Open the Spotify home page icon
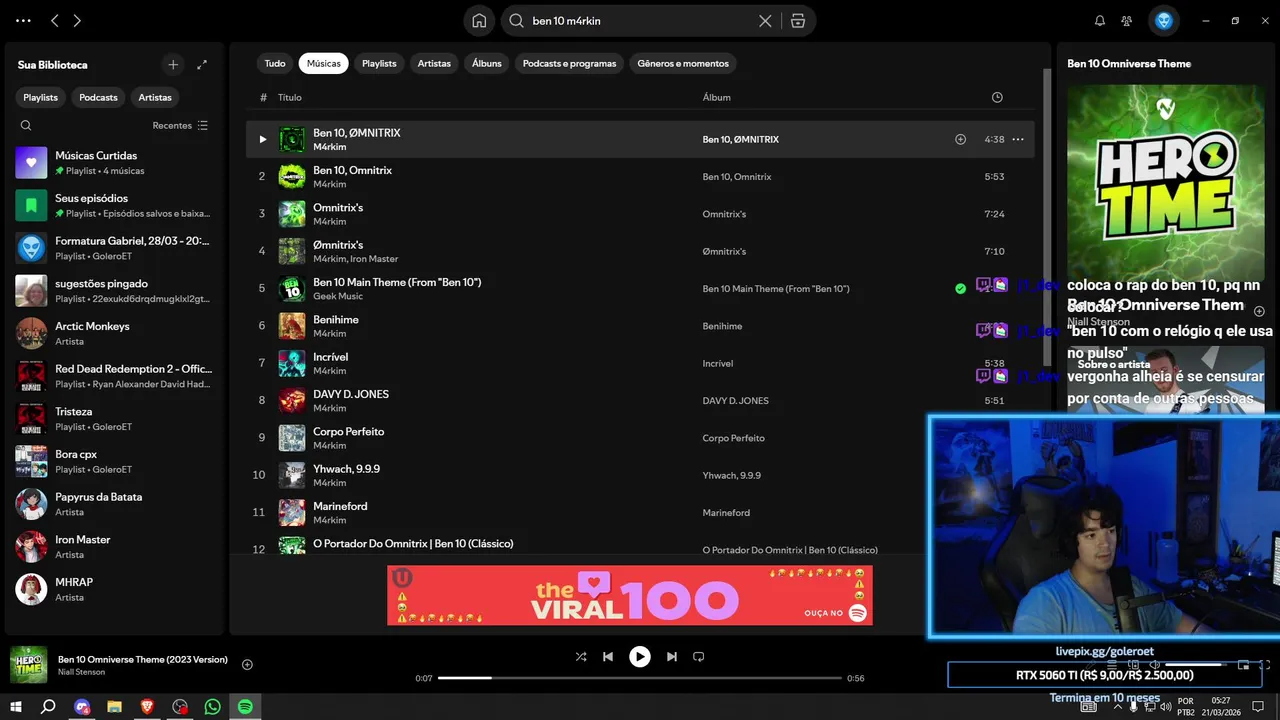The image size is (1280, 720). click(479, 21)
